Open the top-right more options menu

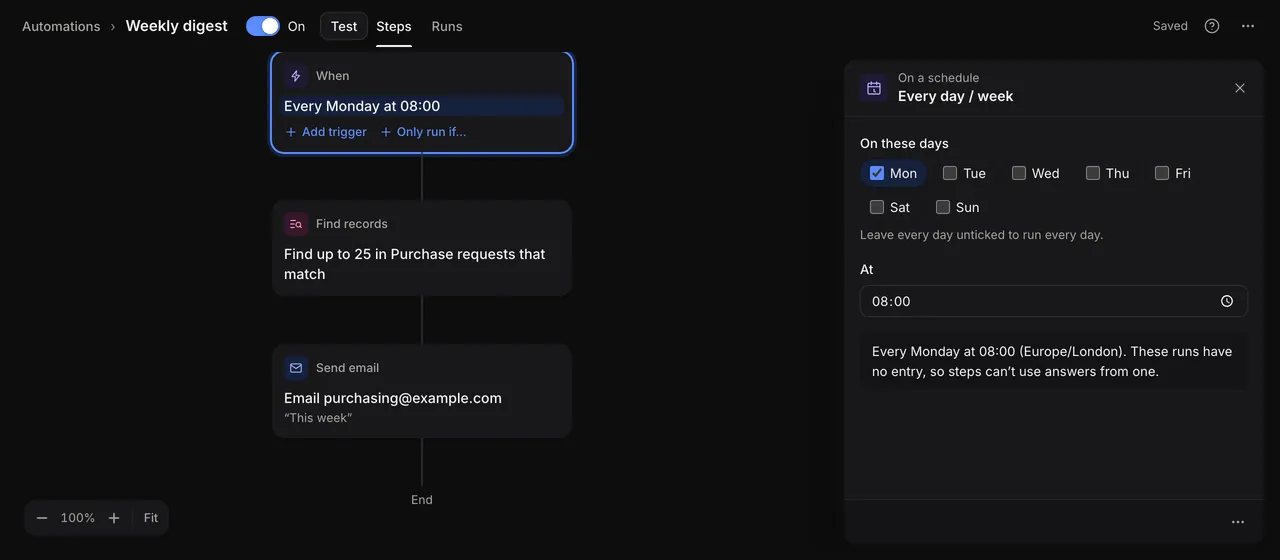point(1248,26)
